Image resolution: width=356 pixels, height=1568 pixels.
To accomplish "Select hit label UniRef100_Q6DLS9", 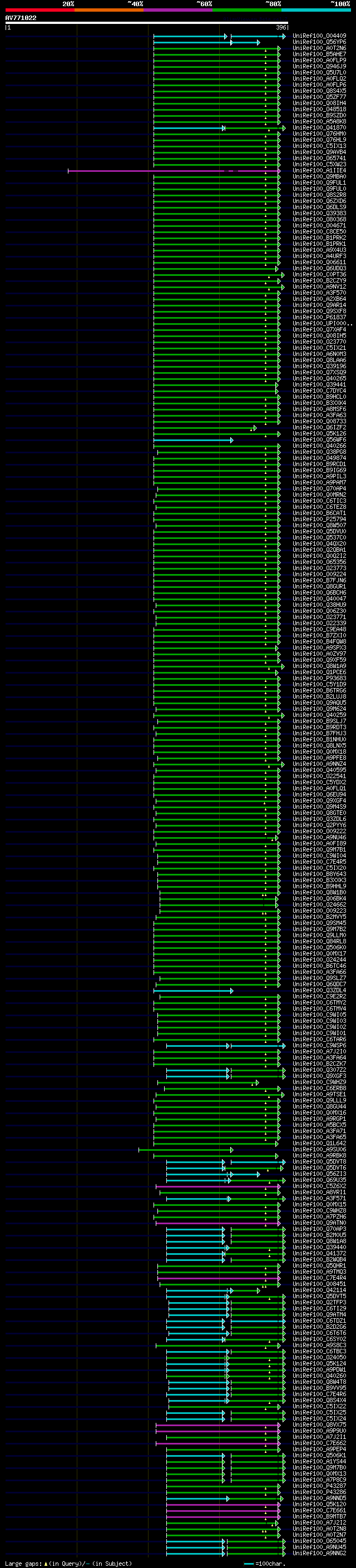I will [x=319, y=207].
